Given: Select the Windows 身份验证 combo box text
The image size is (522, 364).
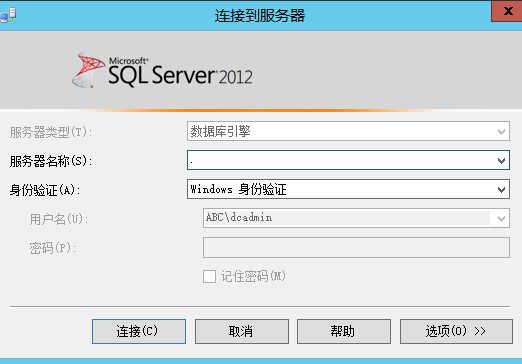Looking at the screenshot, I should coord(239,189).
